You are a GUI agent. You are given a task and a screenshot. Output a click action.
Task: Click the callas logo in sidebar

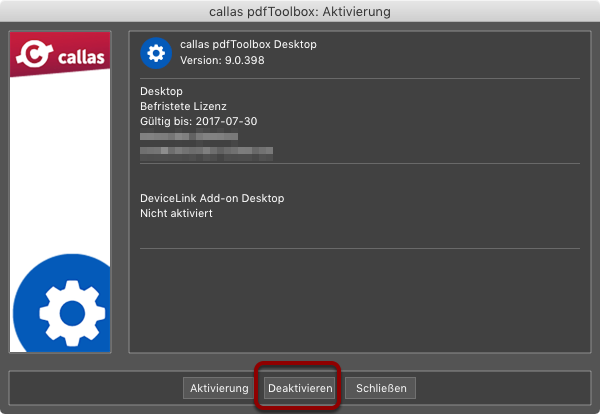(x=60, y=54)
